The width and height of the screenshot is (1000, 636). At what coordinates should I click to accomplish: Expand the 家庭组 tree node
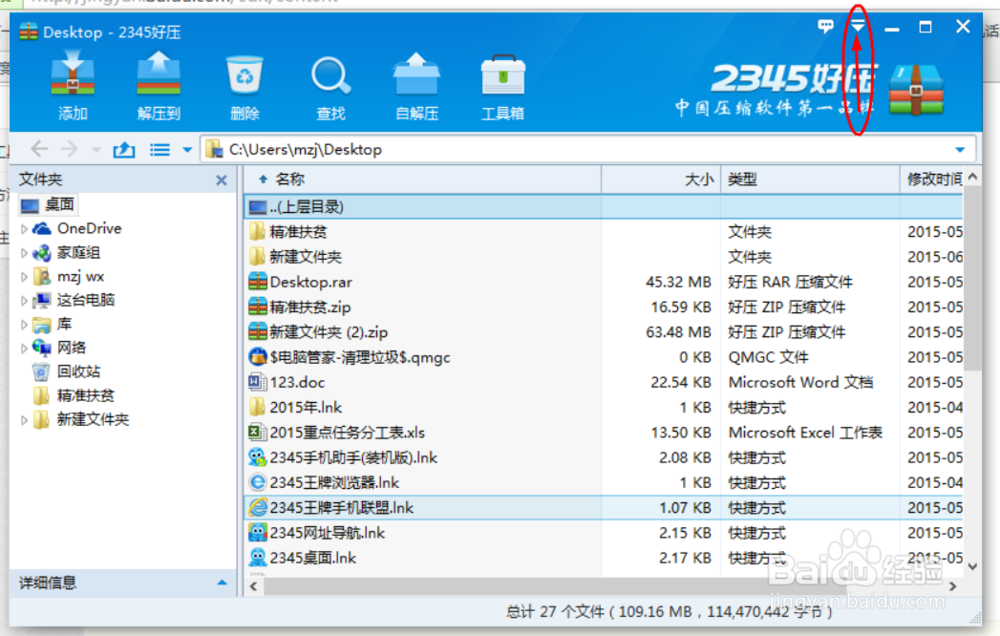(24, 253)
